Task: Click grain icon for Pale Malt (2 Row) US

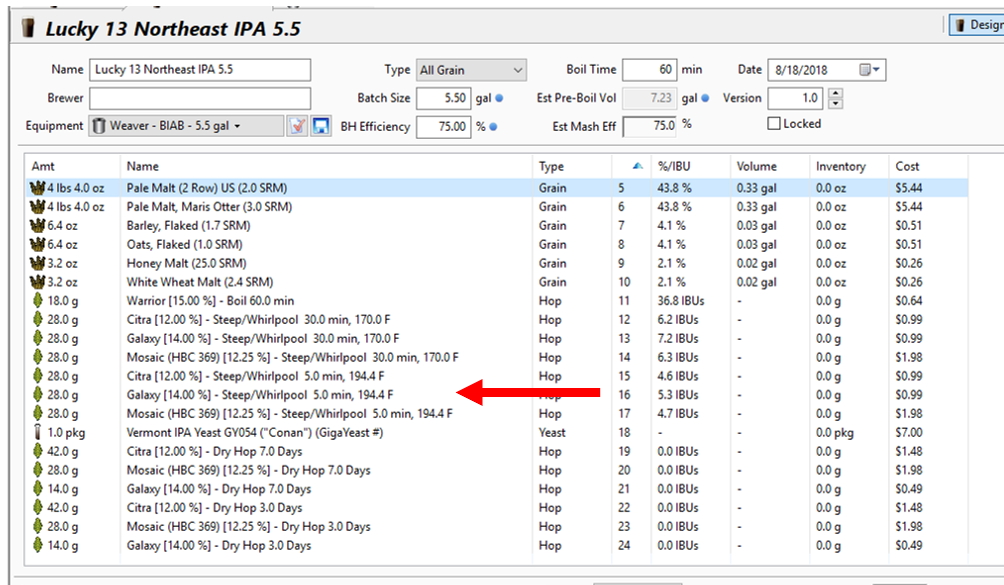Action: tap(37, 188)
